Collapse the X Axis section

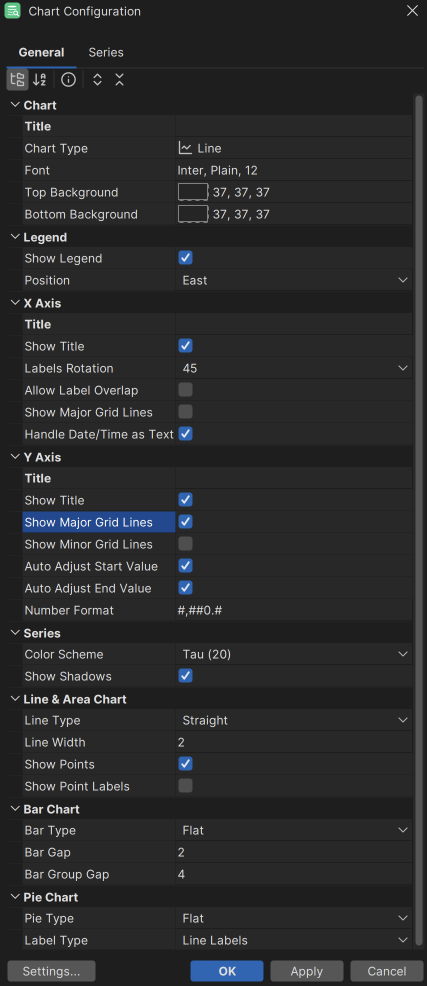click(15, 303)
